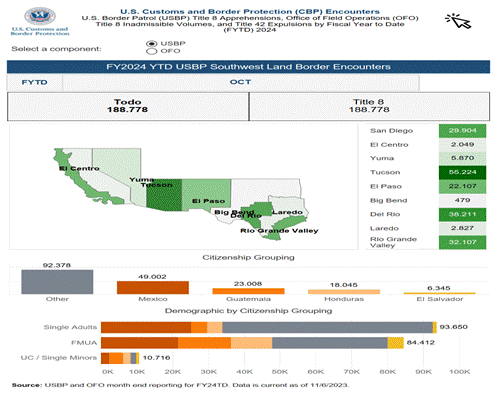The image size is (497, 396).
Task: Click the FY2024 YTD USBP banner header
Action: [248, 67]
